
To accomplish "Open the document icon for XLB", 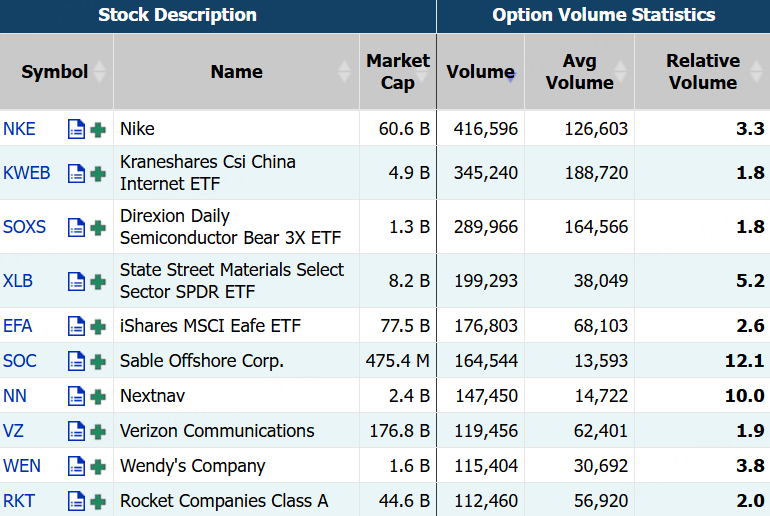I will coord(76,281).
